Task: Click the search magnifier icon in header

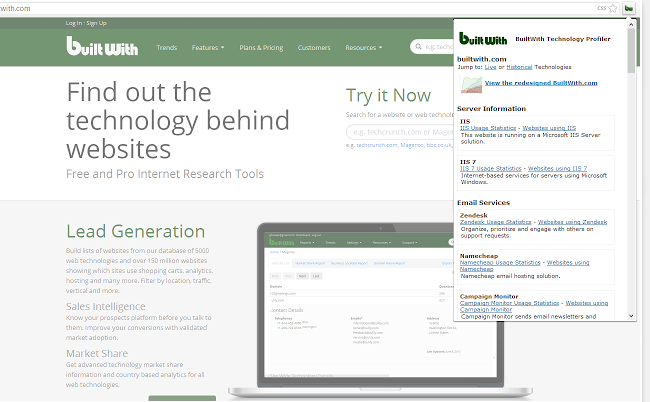Action: [417, 47]
